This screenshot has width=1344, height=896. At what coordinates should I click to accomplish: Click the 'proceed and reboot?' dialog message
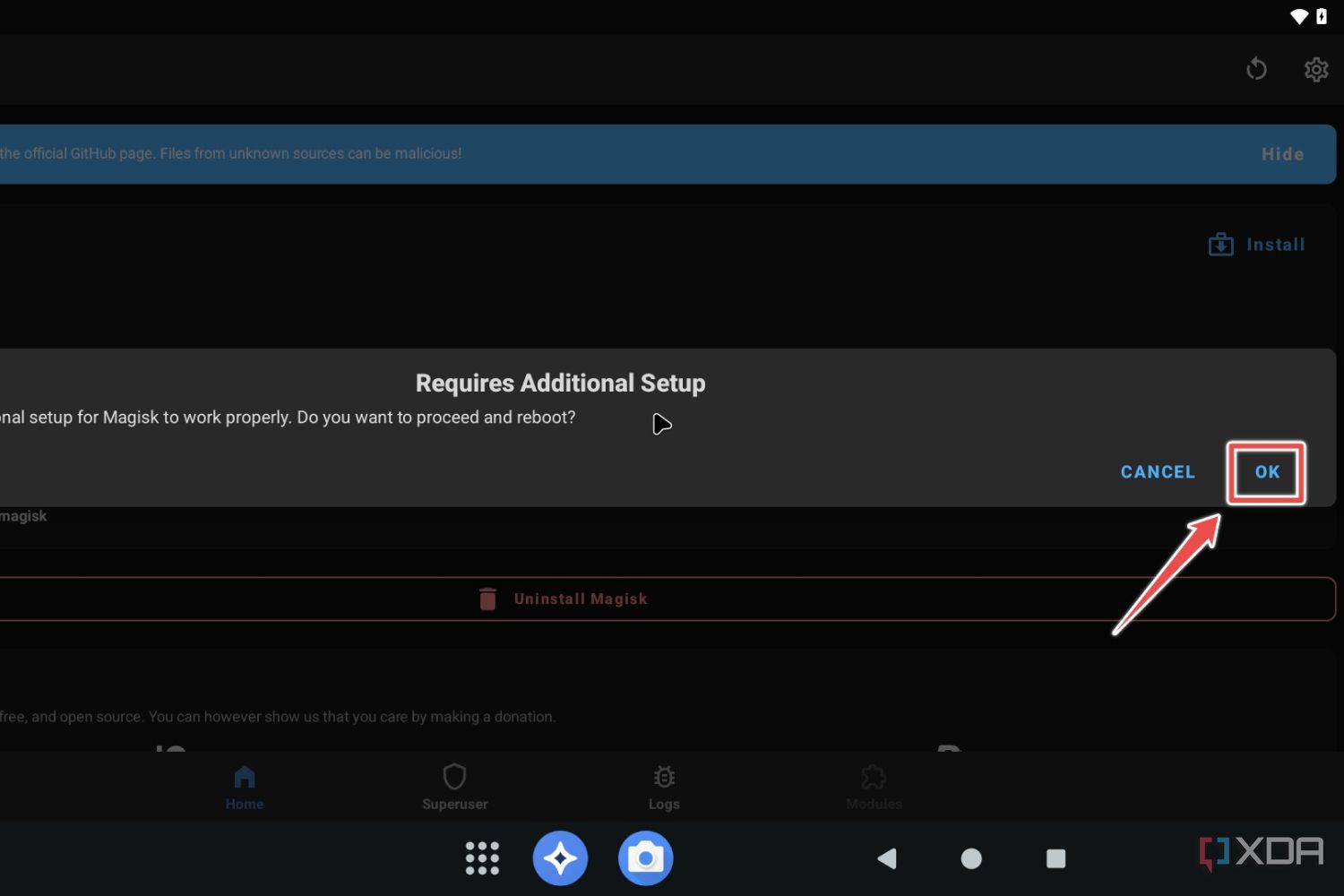click(288, 418)
